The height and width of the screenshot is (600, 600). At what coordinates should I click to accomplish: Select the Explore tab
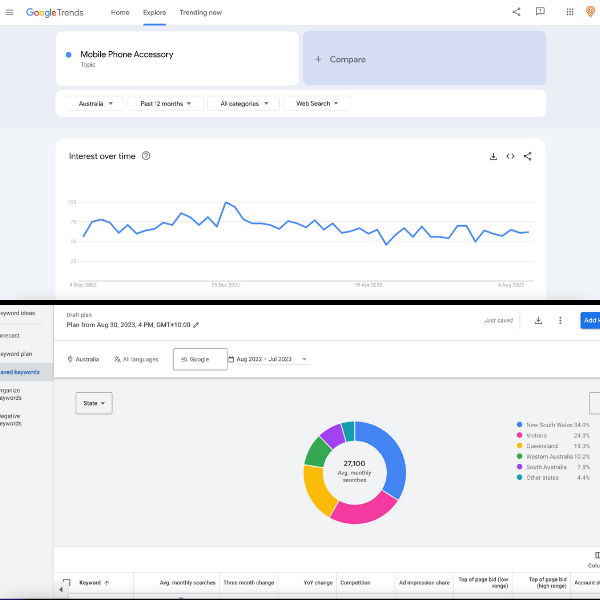(x=154, y=13)
